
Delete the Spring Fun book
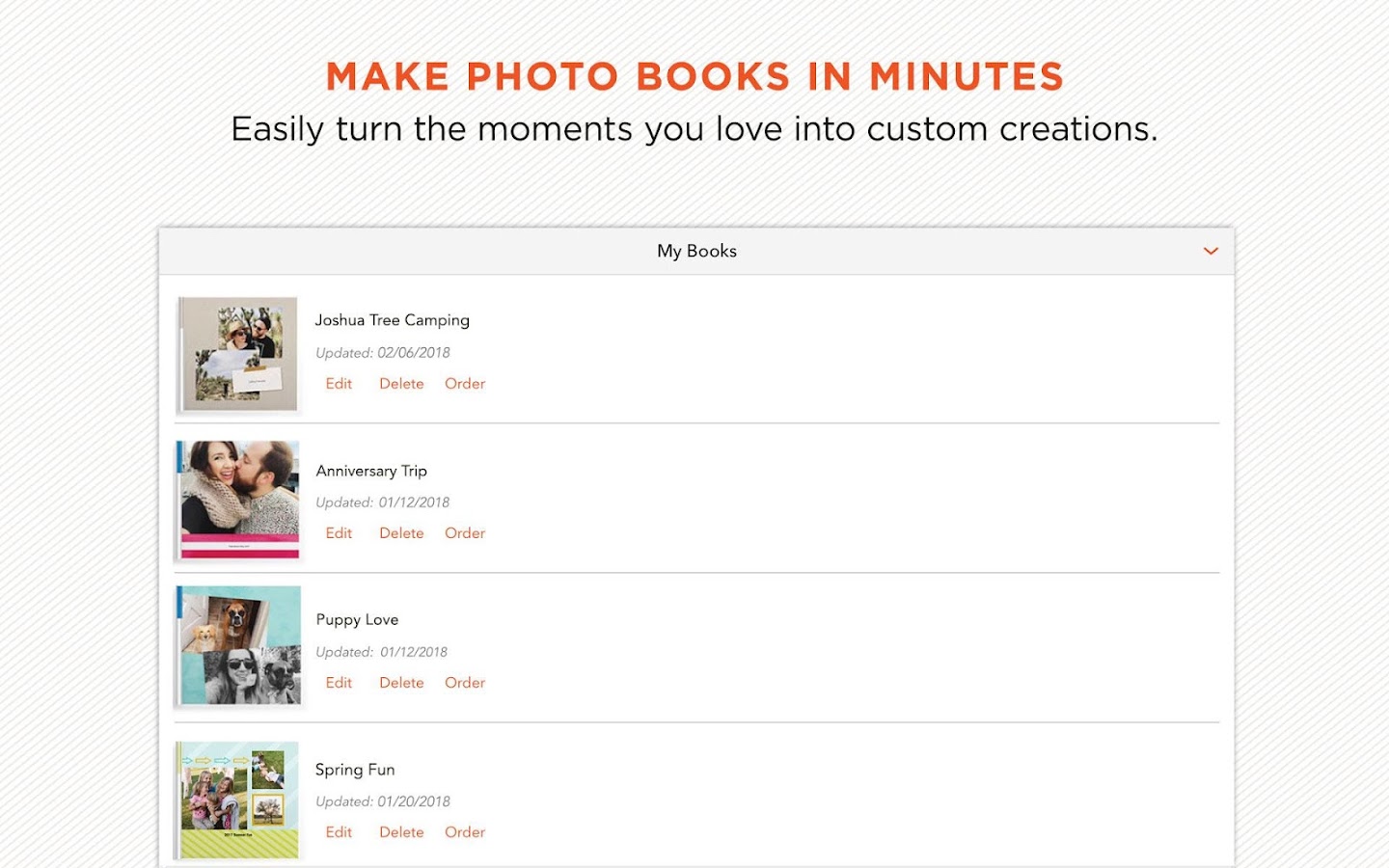coord(401,832)
